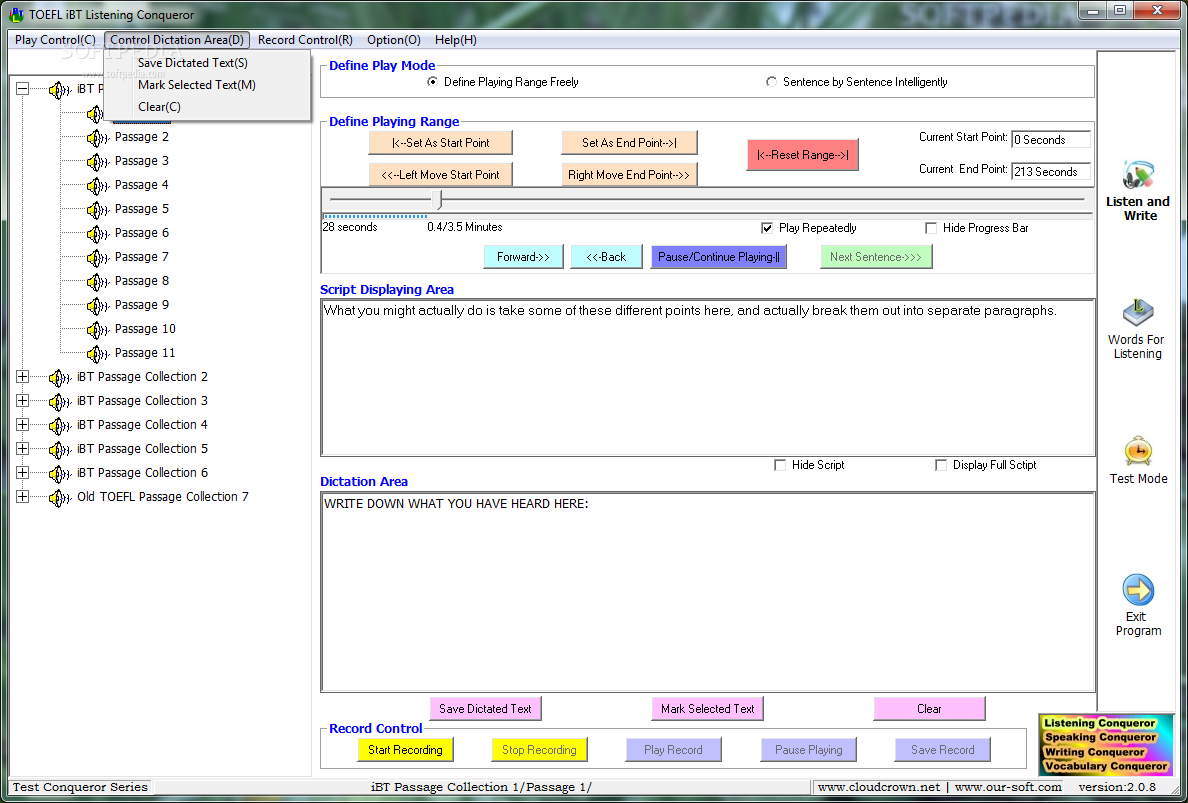
Task: Expand iBT Passage Collection 4
Action: [23, 425]
